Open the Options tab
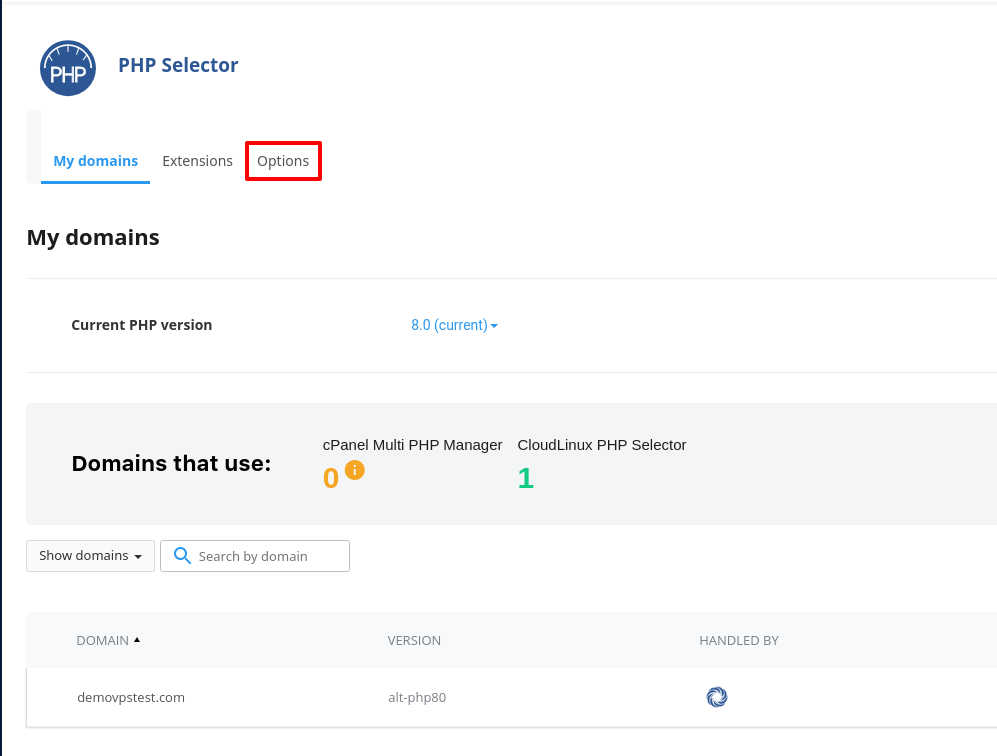This screenshot has width=997, height=756. coord(283,161)
